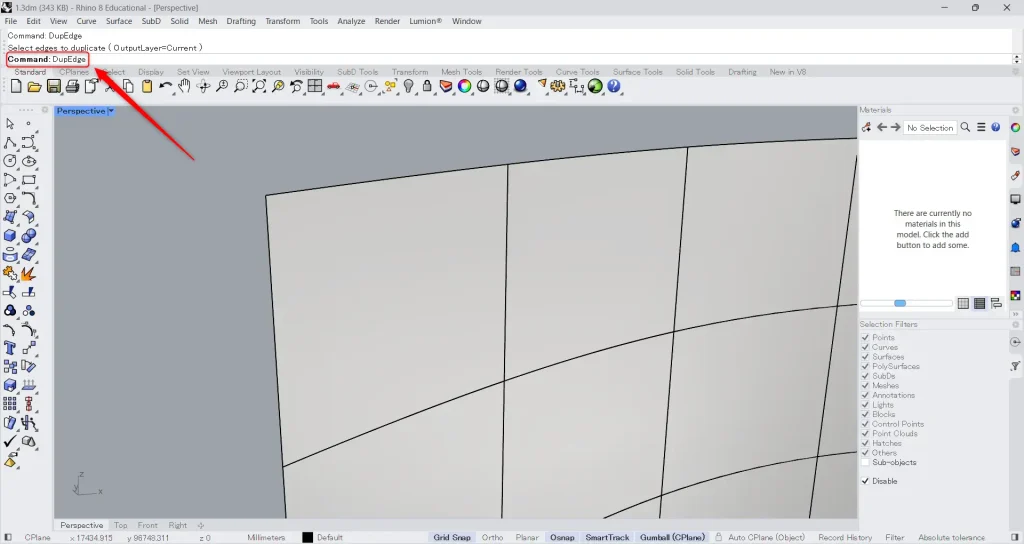
Task: Toggle the Surfaces selection filter
Action: click(865, 357)
